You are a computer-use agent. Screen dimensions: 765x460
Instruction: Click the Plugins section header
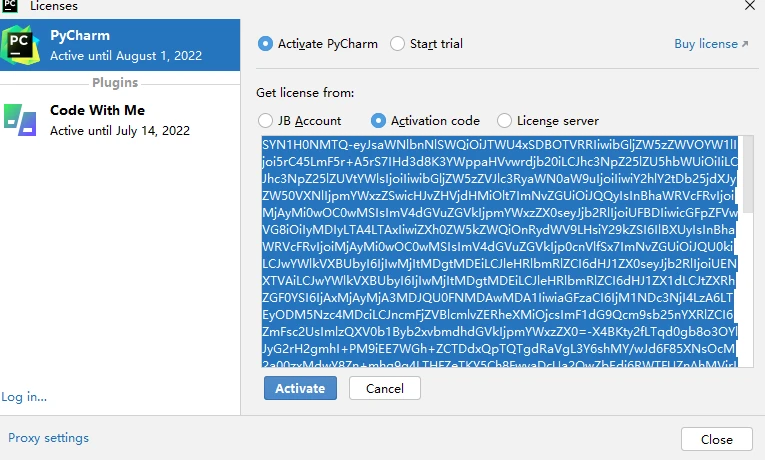(x=120, y=83)
